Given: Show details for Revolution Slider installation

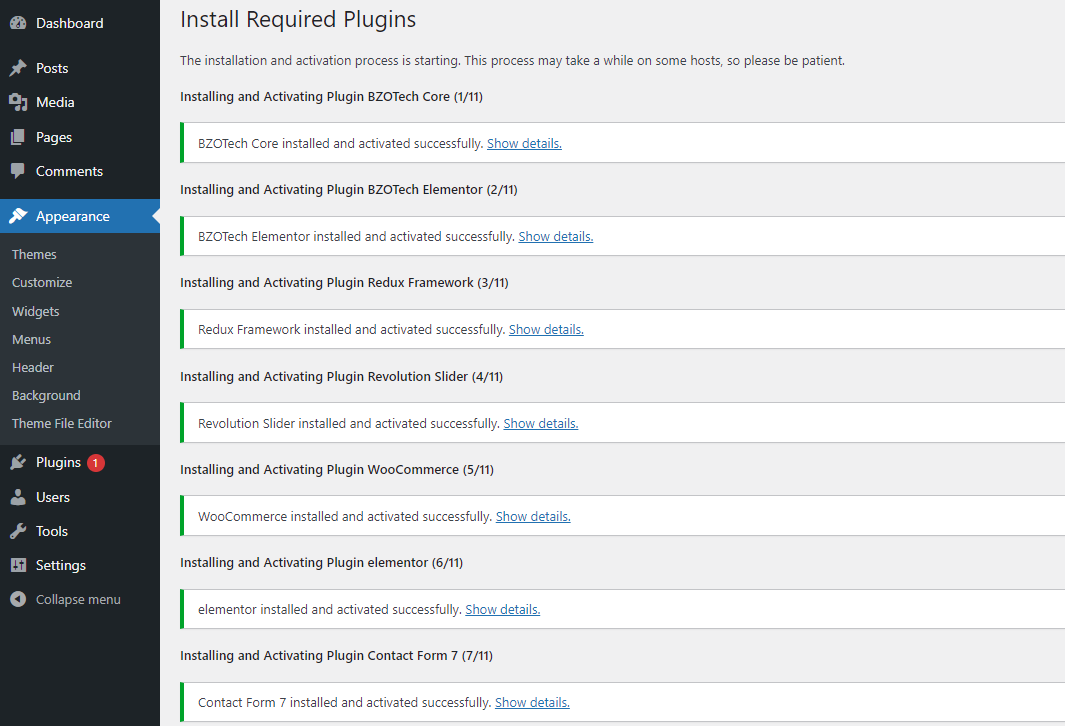Looking at the screenshot, I should click(541, 423).
